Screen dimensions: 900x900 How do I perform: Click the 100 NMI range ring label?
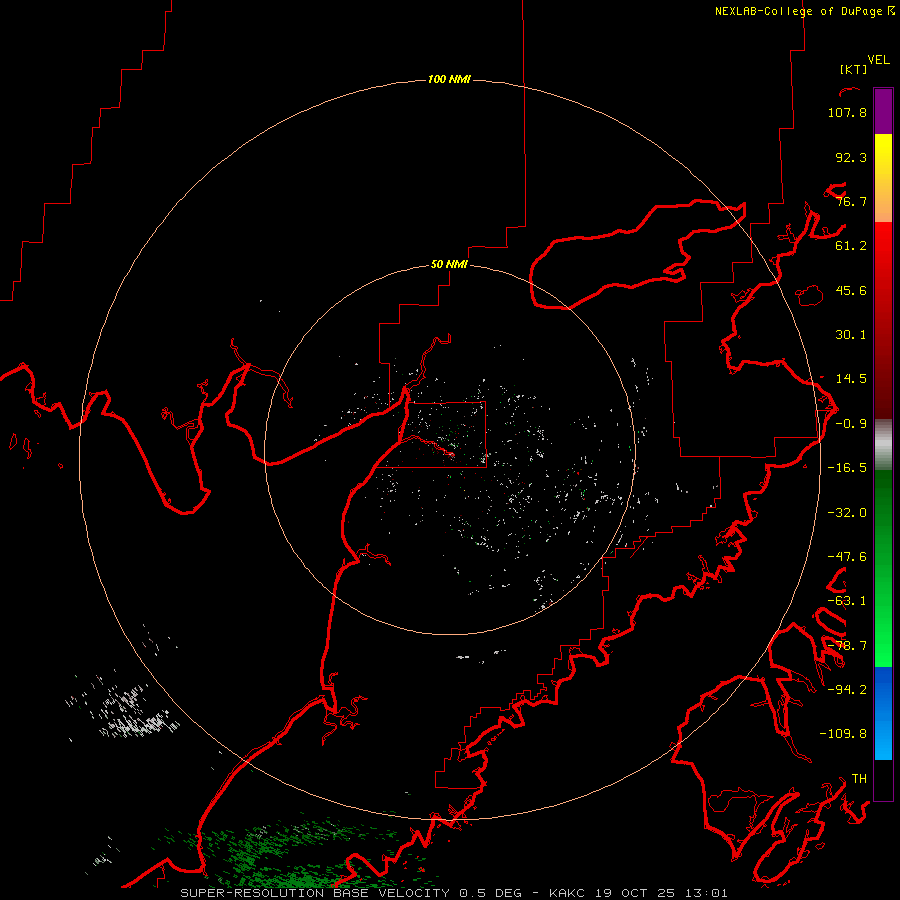click(449, 79)
